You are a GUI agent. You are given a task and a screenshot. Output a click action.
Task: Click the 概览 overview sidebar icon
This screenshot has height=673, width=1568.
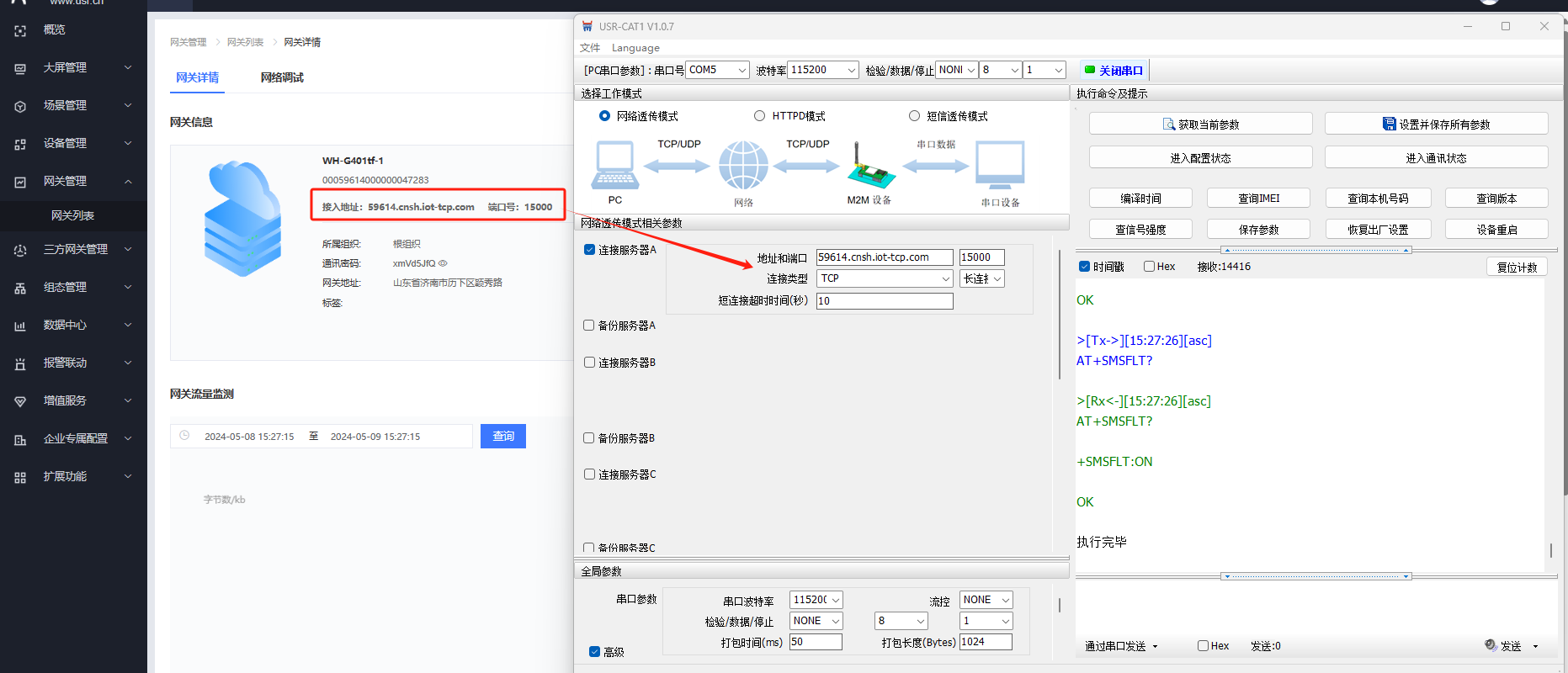click(x=20, y=30)
